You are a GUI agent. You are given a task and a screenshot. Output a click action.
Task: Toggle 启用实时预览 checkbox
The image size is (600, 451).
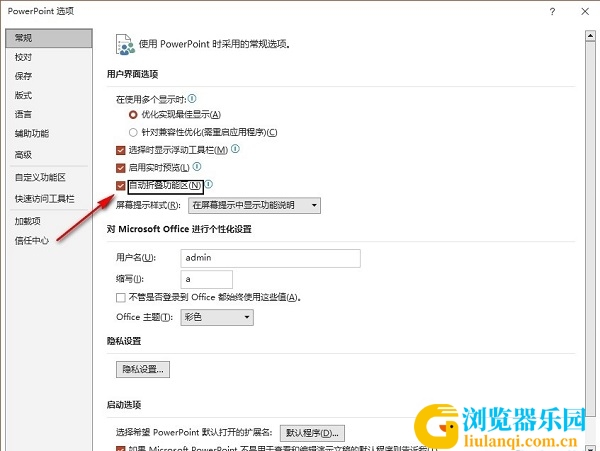click(x=121, y=168)
